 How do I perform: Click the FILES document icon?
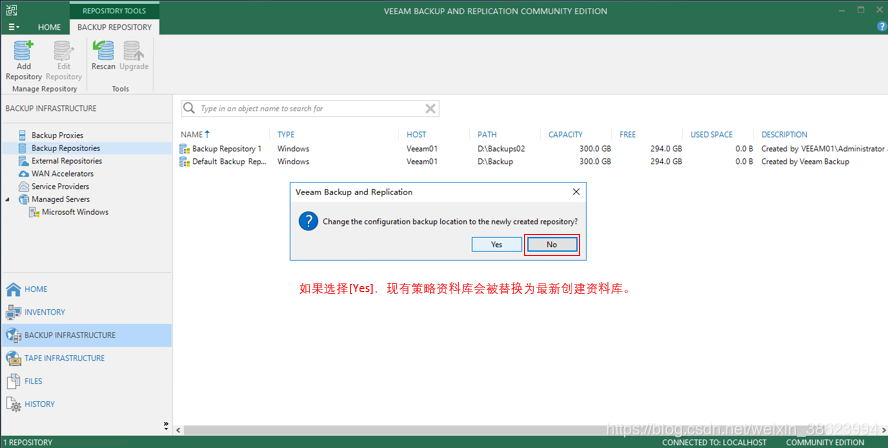[x=14, y=381]
